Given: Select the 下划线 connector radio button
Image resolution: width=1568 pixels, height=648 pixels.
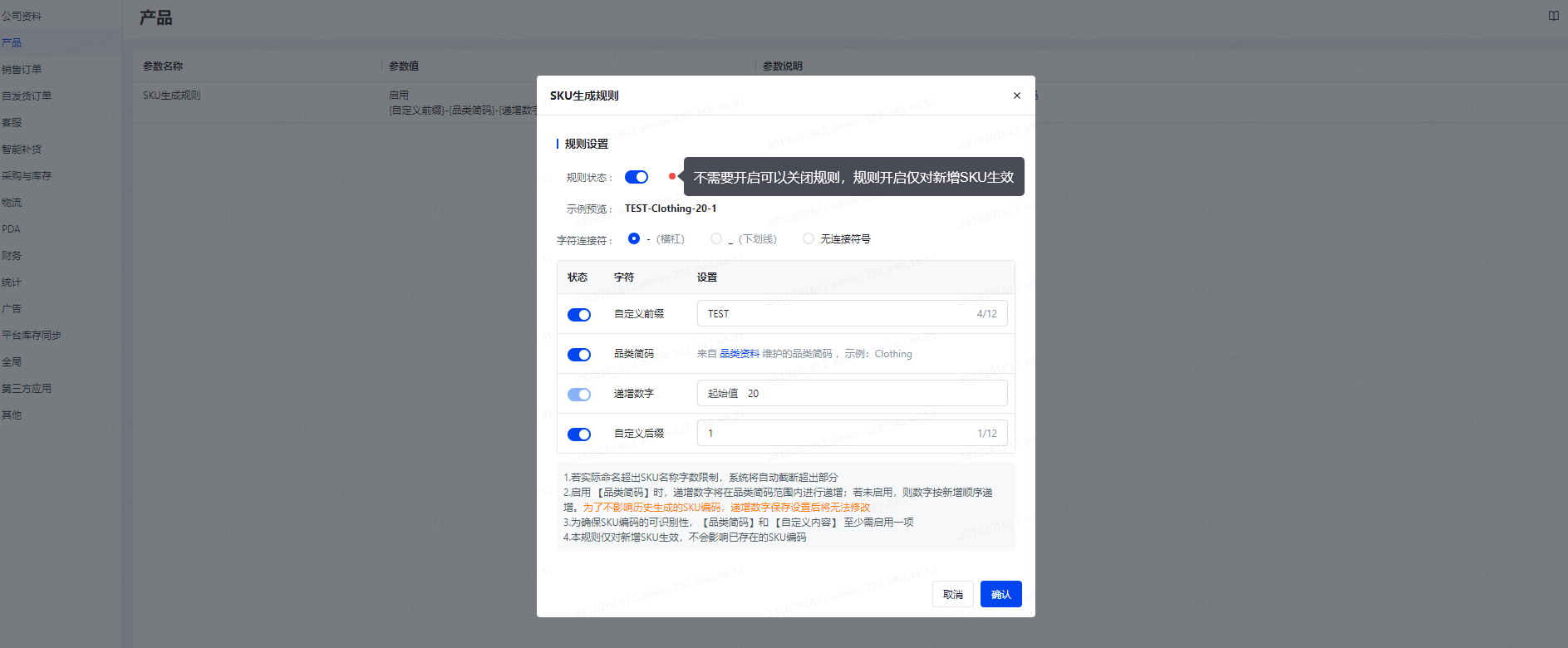Looking at the screenshot, I should (x=716, y=238).
